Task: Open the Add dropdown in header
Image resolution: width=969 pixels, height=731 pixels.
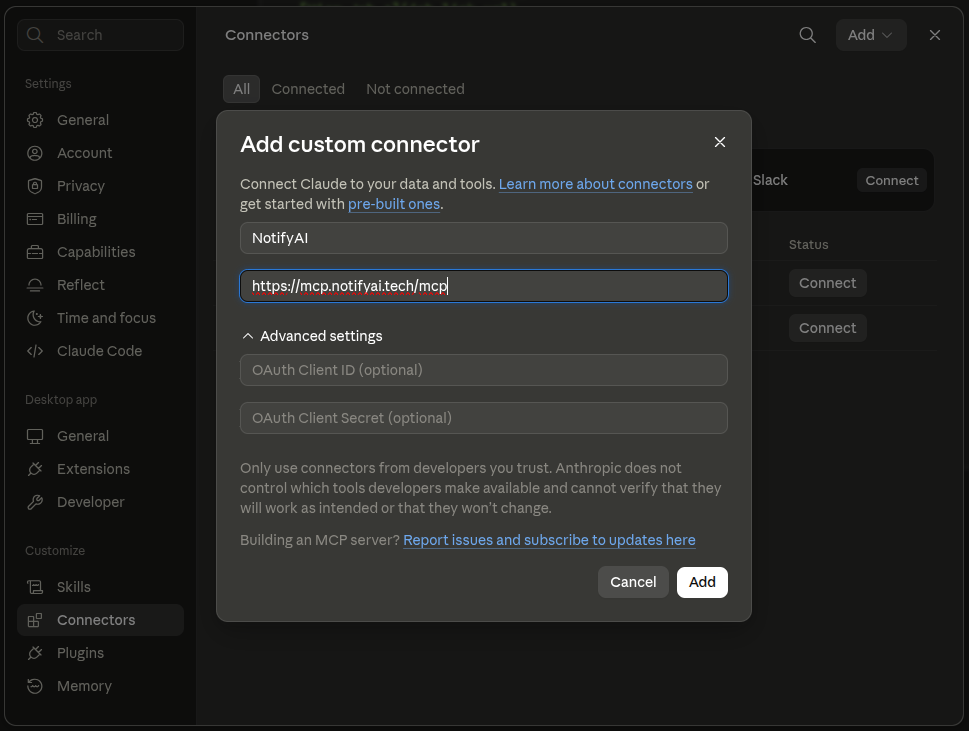Action: pos(871,35)
